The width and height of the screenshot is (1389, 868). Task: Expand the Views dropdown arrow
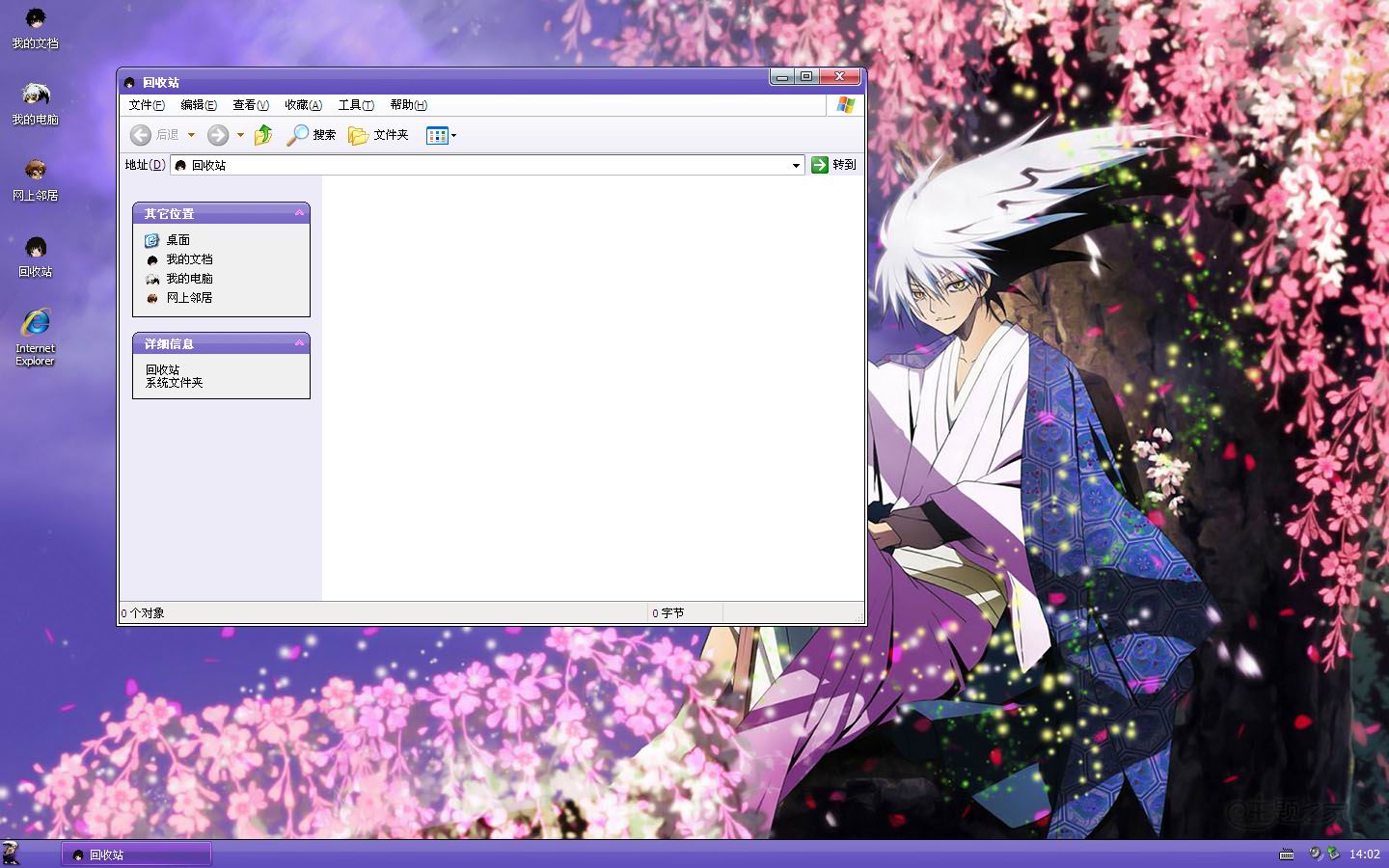pos(453,135)
